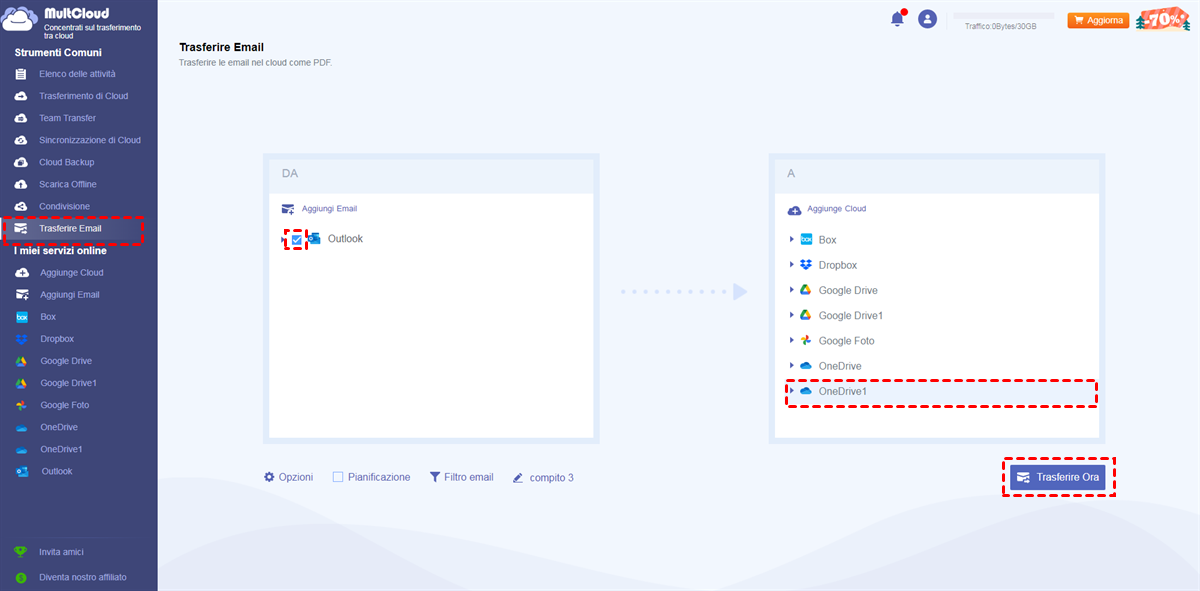The width and height of the screenshot is (1200, 591).
Task: Click the Sincronizzazione di Cloud sidebar icon
Action: tap(21, 140)
